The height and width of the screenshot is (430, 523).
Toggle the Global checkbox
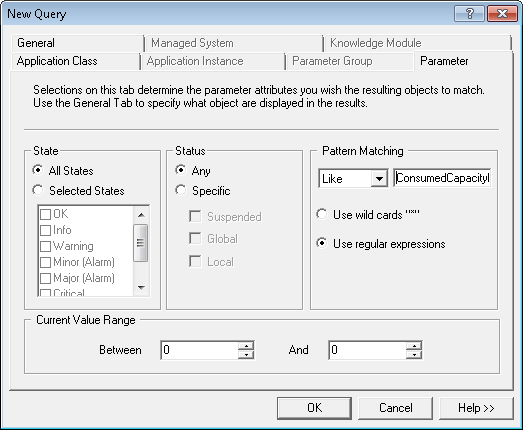(x=195, y=239)
